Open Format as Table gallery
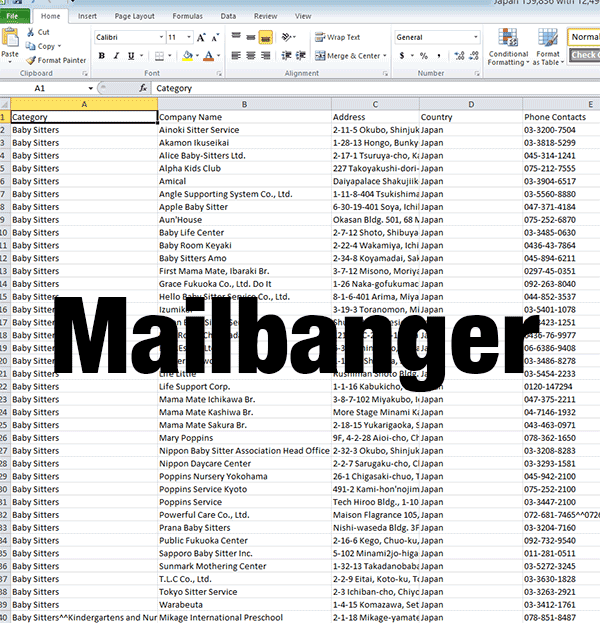Screen dimensions: 600x623 coord(548,47)
